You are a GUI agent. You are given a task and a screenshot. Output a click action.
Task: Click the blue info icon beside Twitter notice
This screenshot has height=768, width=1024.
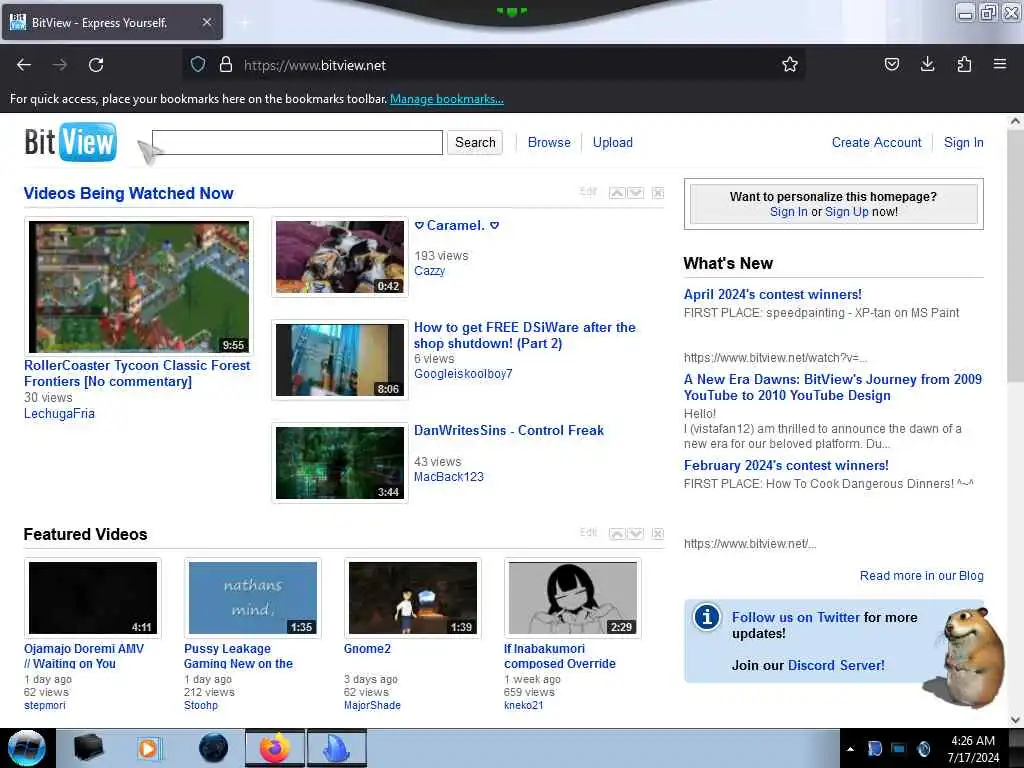coord(707,617)
